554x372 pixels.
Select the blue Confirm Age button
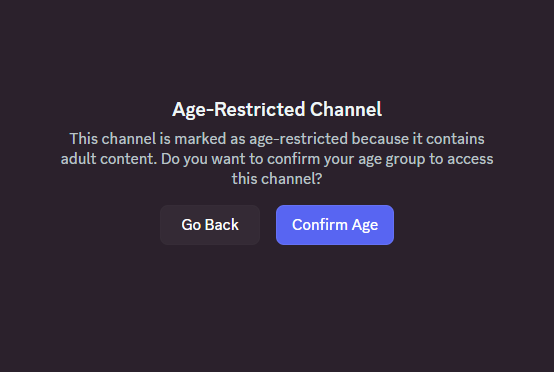pos(335,225)
